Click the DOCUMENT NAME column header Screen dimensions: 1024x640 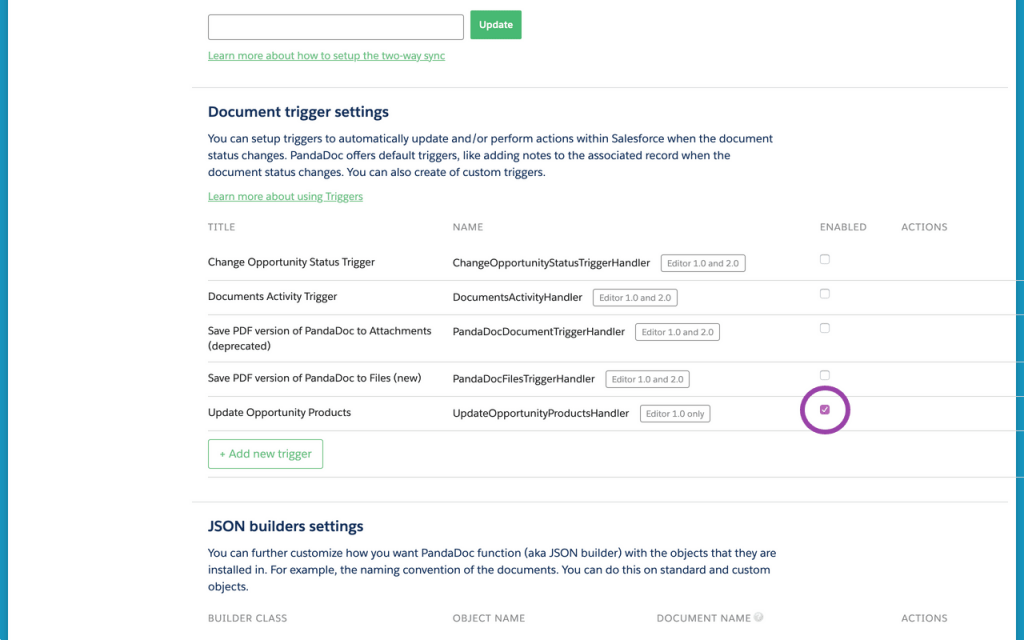(703, 618)
